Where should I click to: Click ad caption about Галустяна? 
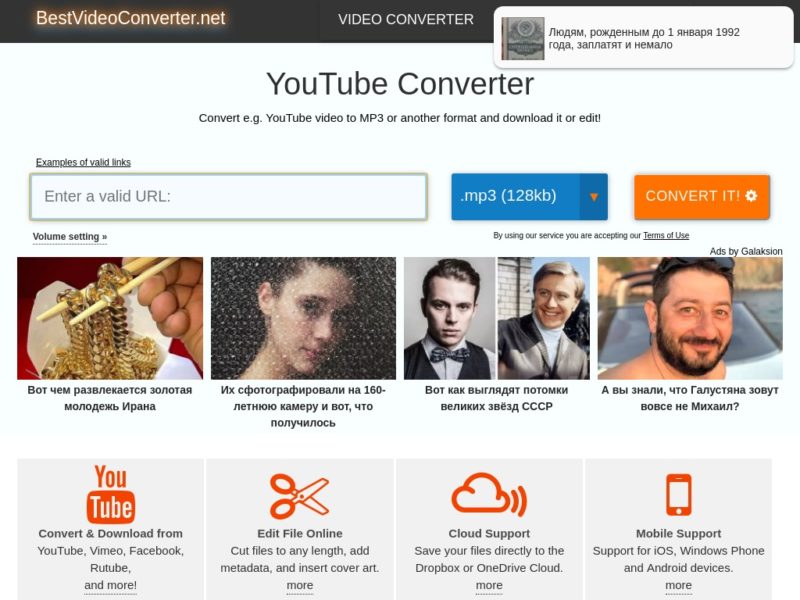click(690, 398)
